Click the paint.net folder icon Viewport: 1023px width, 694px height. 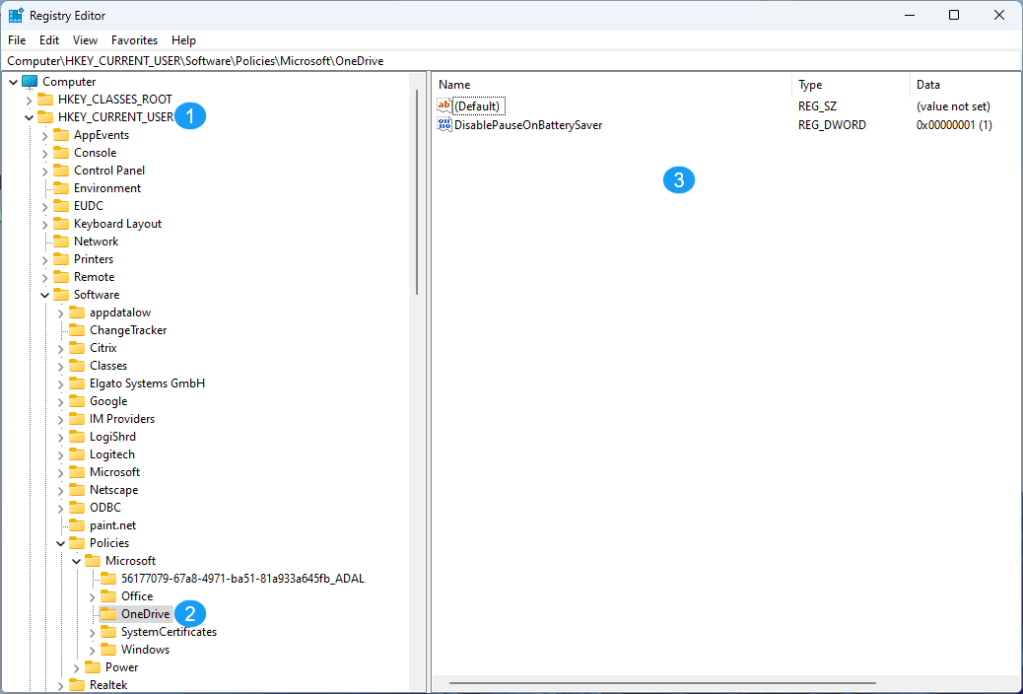(76, 524)
